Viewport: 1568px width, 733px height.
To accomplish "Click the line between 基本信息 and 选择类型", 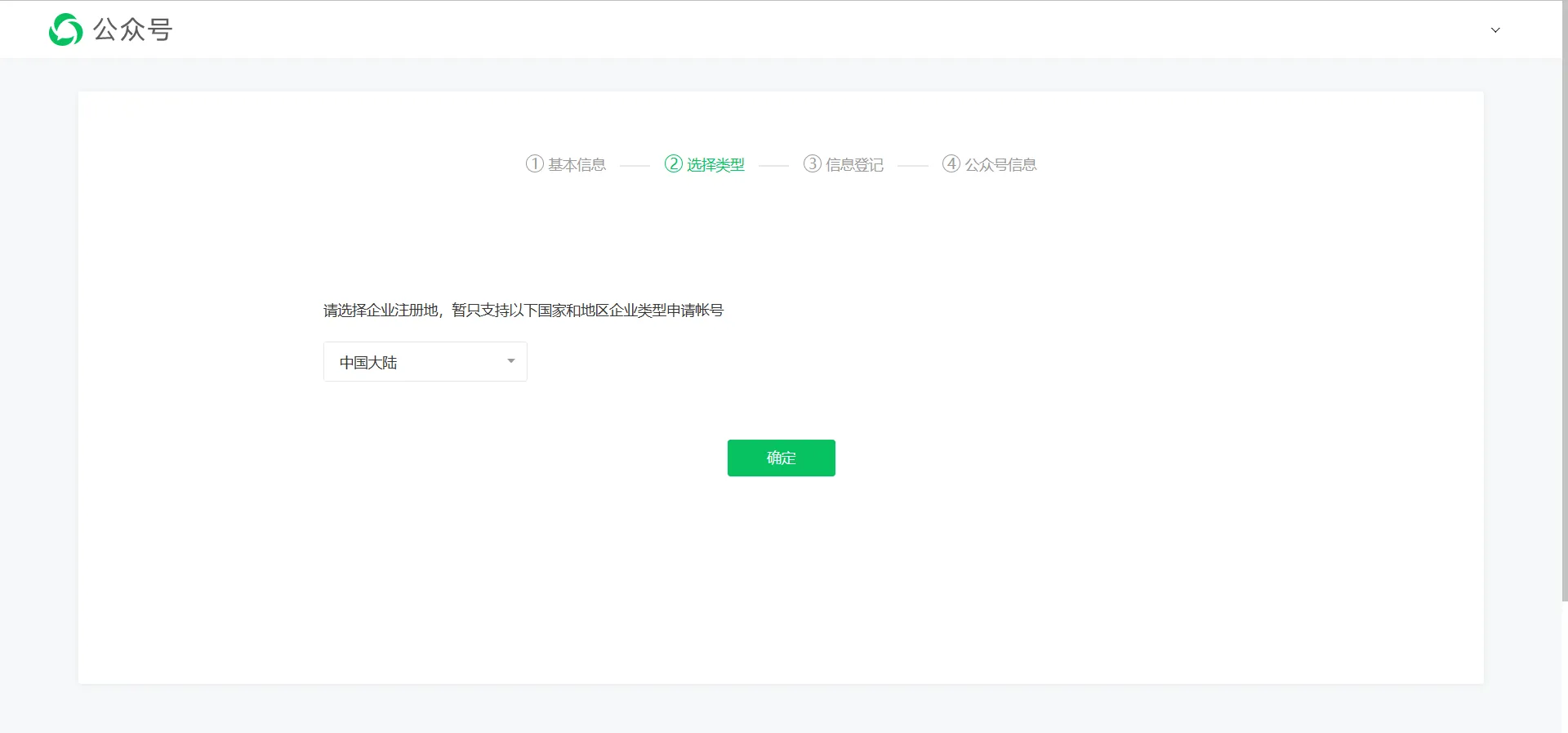I will click(635, 166).
